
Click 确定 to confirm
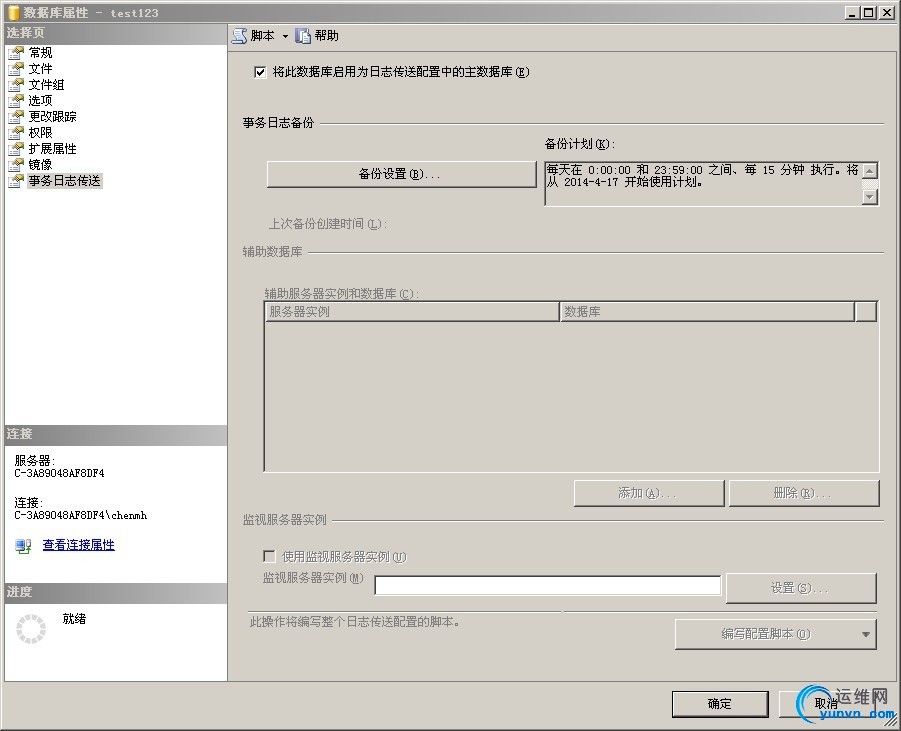click(720, 704)
